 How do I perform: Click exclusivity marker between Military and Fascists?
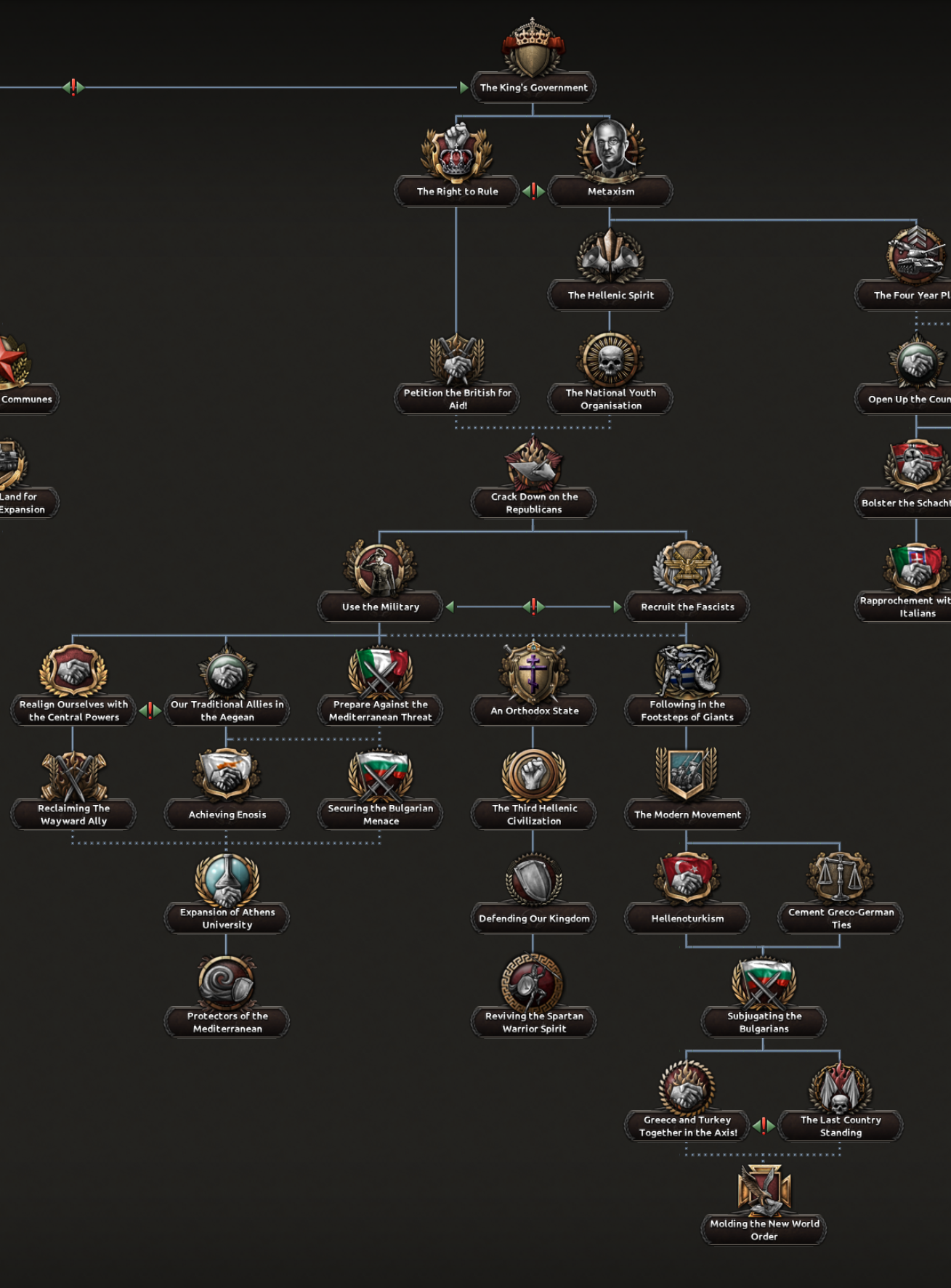(533, 607)
